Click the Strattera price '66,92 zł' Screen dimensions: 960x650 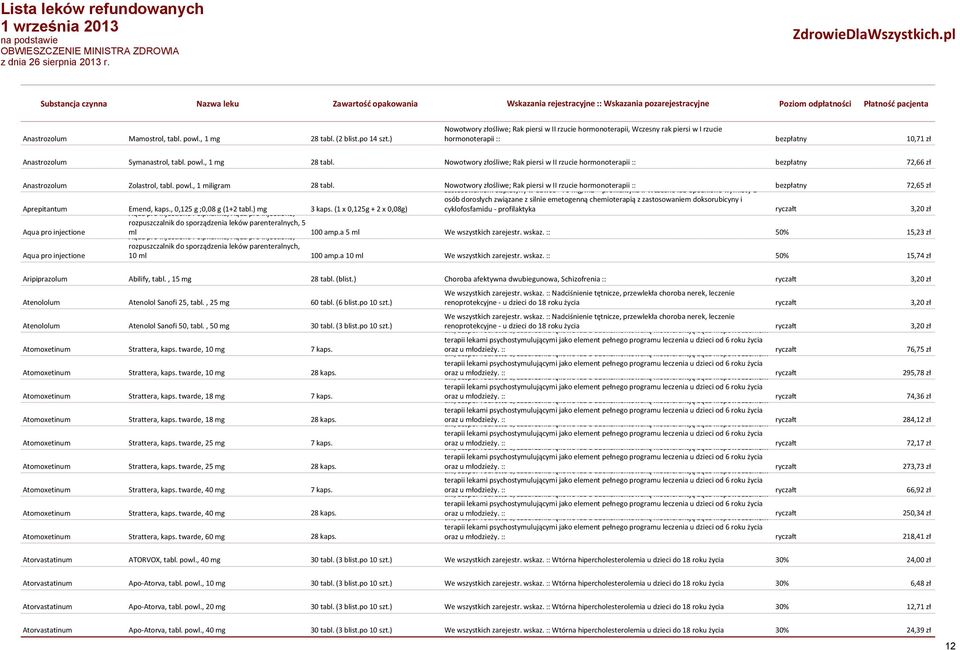(918, 490)
